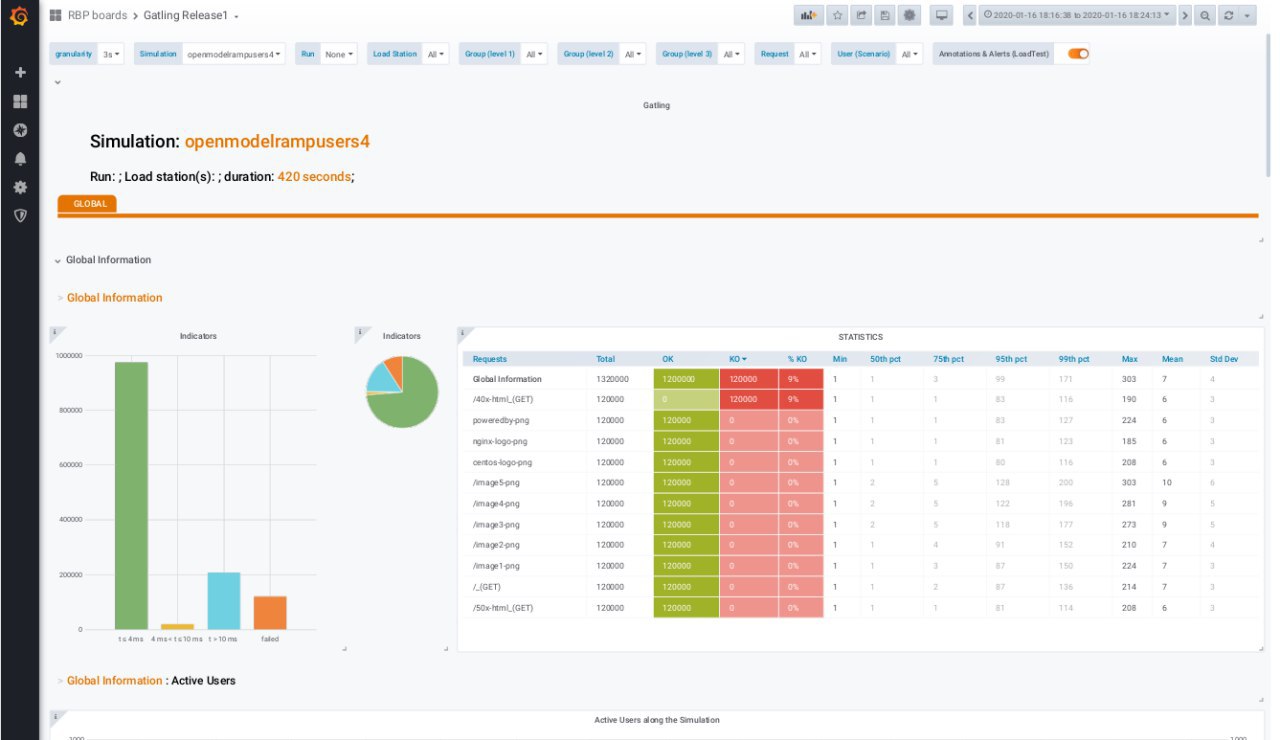The width and height of the screenshot is (1280, 740).
Task: Star this dashboard as favorite
Action: tap(838, 16)
